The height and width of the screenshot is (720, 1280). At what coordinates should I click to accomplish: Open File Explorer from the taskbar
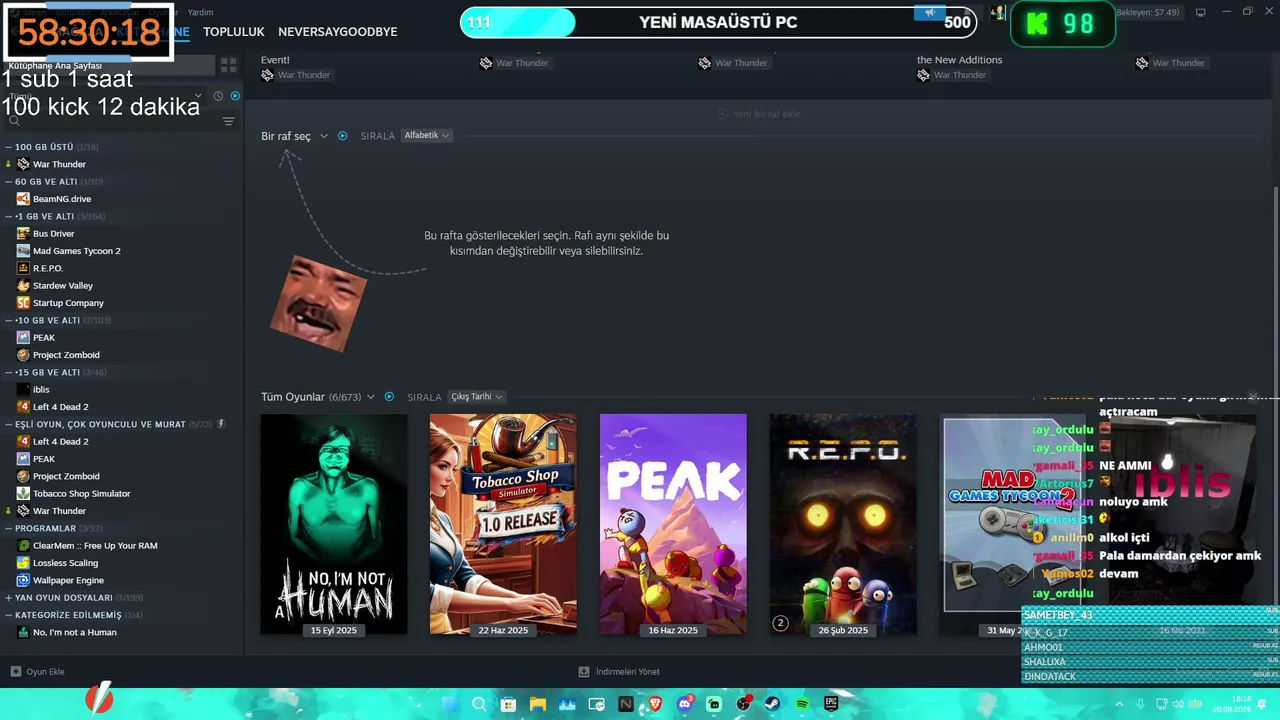pyautogui.click(x=538, y=705)
